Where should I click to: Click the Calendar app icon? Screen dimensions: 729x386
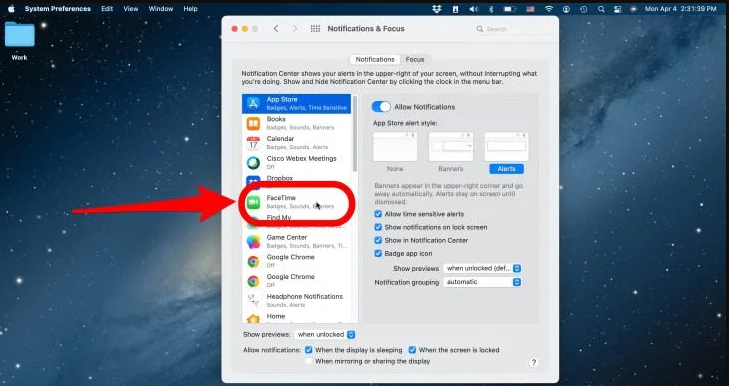coord(253,143)
